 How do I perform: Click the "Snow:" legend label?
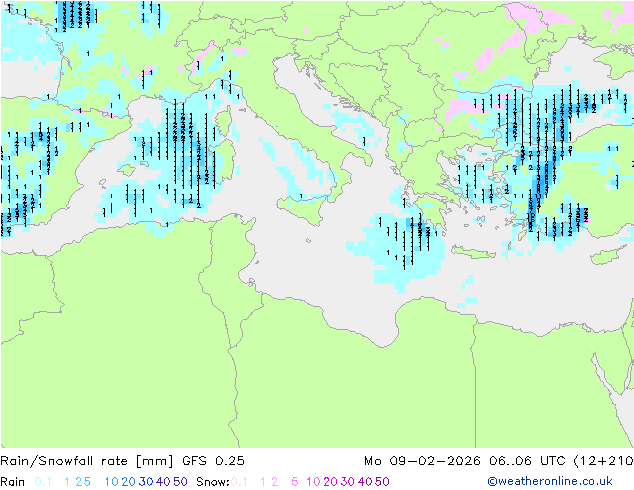point(213,482)
